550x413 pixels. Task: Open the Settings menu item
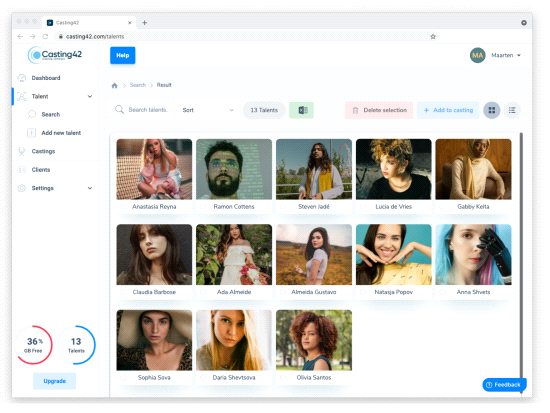(43, 188)
